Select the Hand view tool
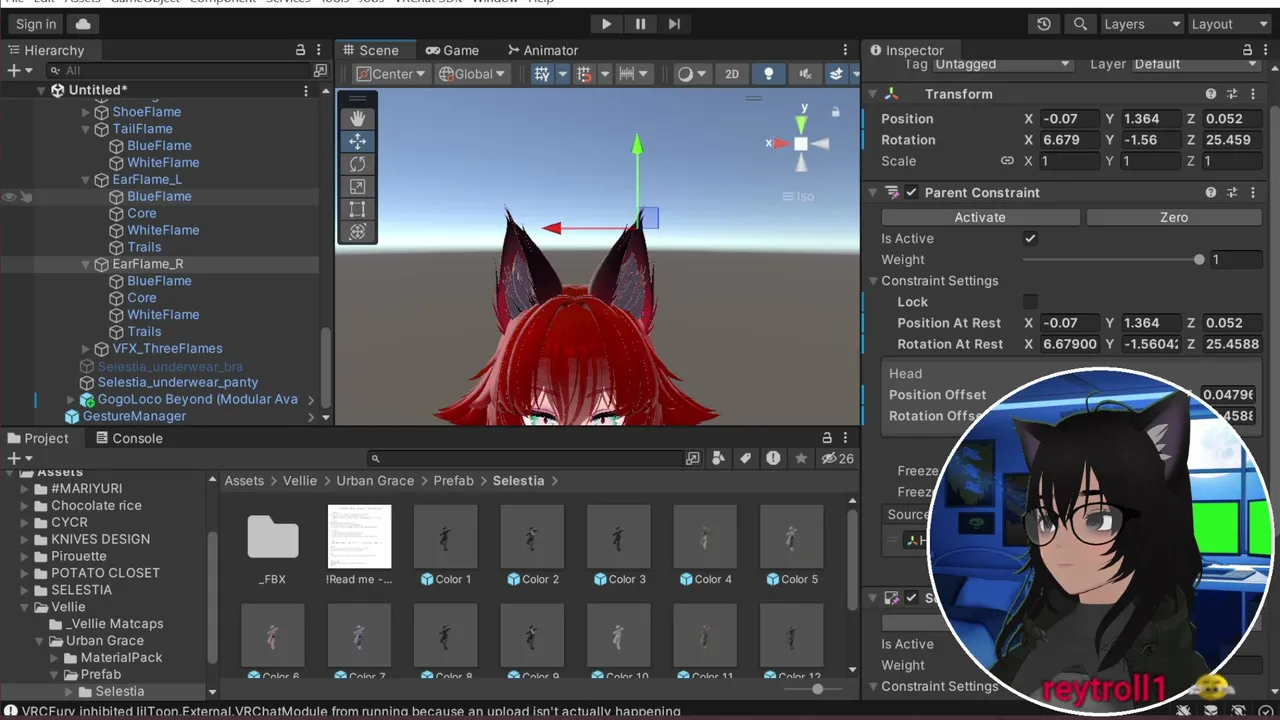The width and height of the screenshot is (1280, 720). tap(357, 119)
